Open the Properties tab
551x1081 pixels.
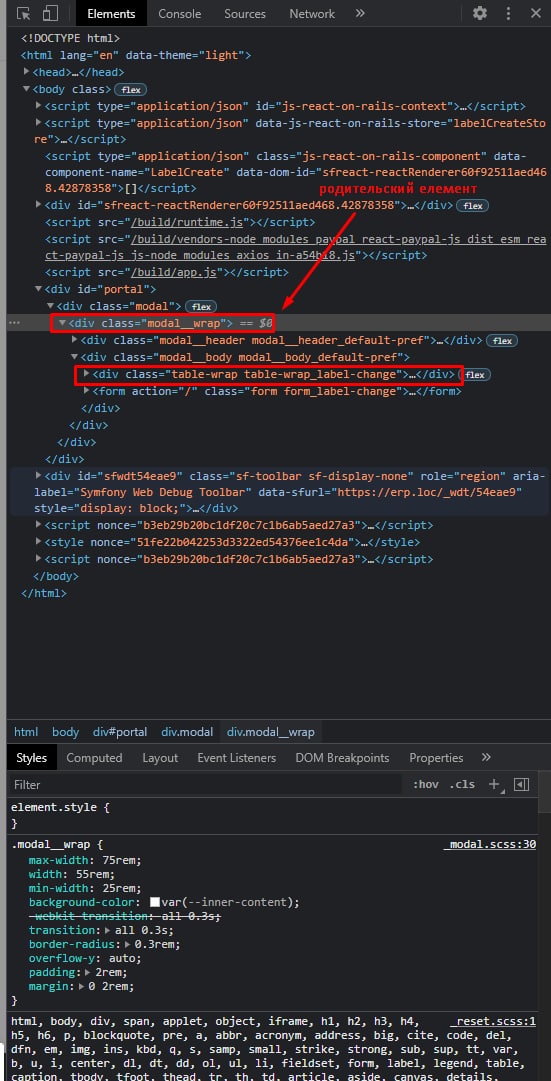pos(436,758)
